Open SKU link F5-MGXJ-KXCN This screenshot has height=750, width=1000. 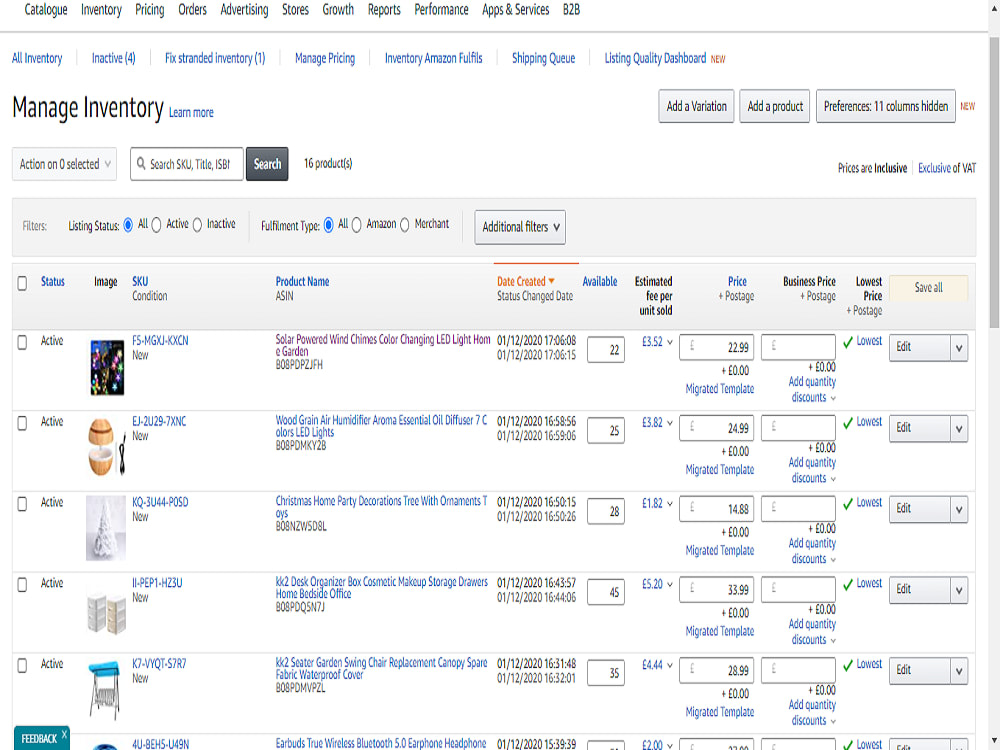[160, 341]
